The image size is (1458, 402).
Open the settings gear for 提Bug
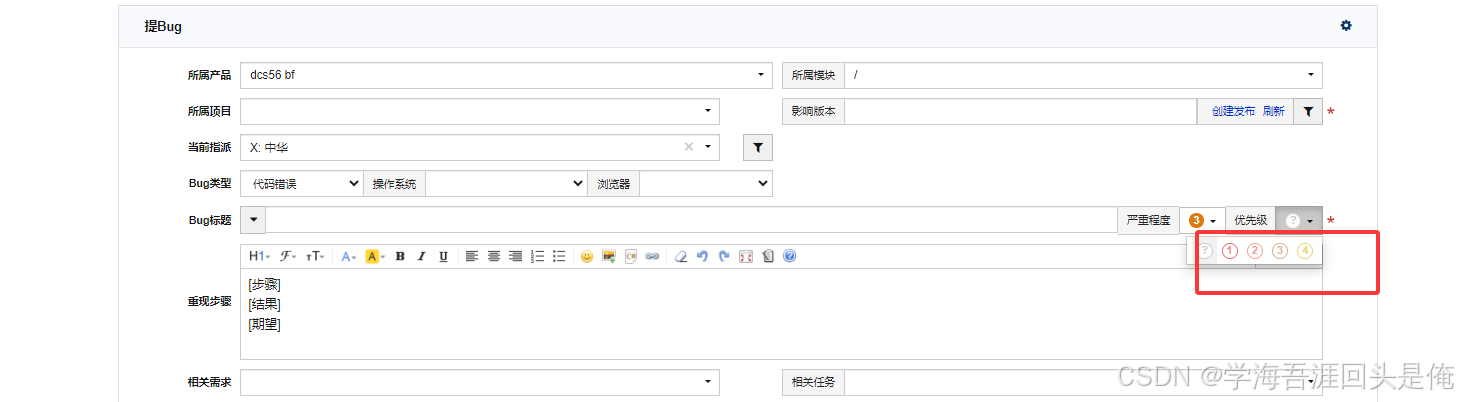(1346, 26)
